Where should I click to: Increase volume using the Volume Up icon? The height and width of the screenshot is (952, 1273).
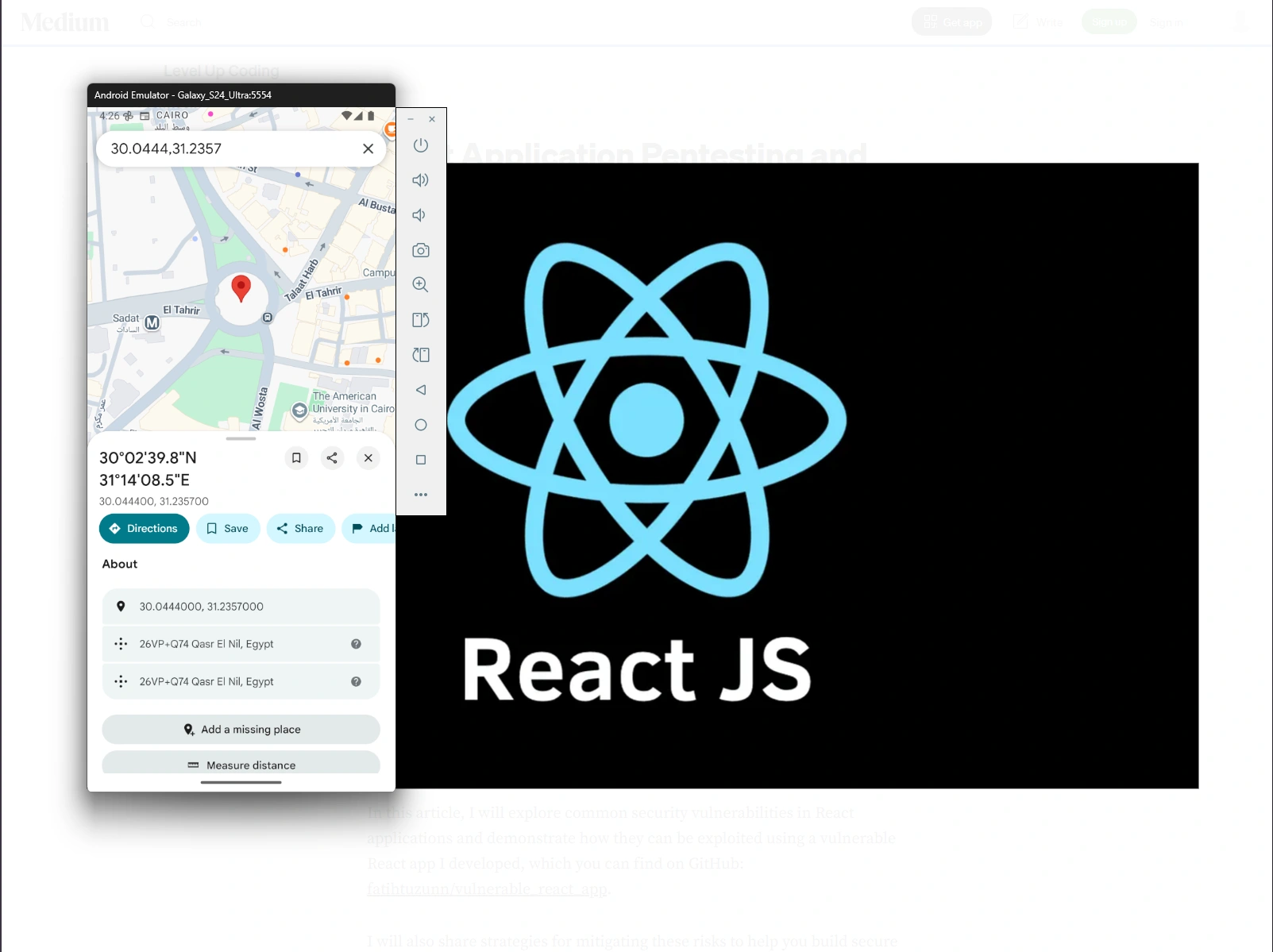[x=420, y=179]
